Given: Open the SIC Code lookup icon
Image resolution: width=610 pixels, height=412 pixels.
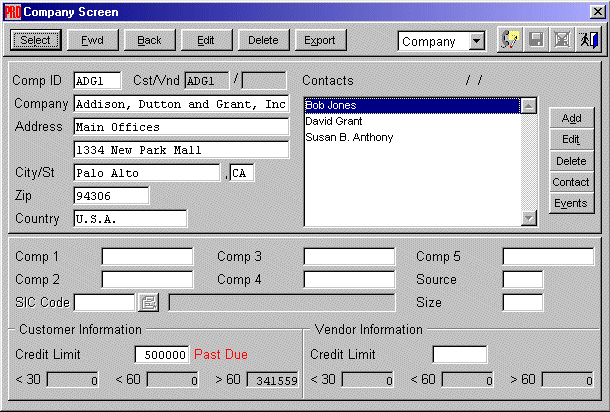Looking at the screenshot, I should [149, 302].
